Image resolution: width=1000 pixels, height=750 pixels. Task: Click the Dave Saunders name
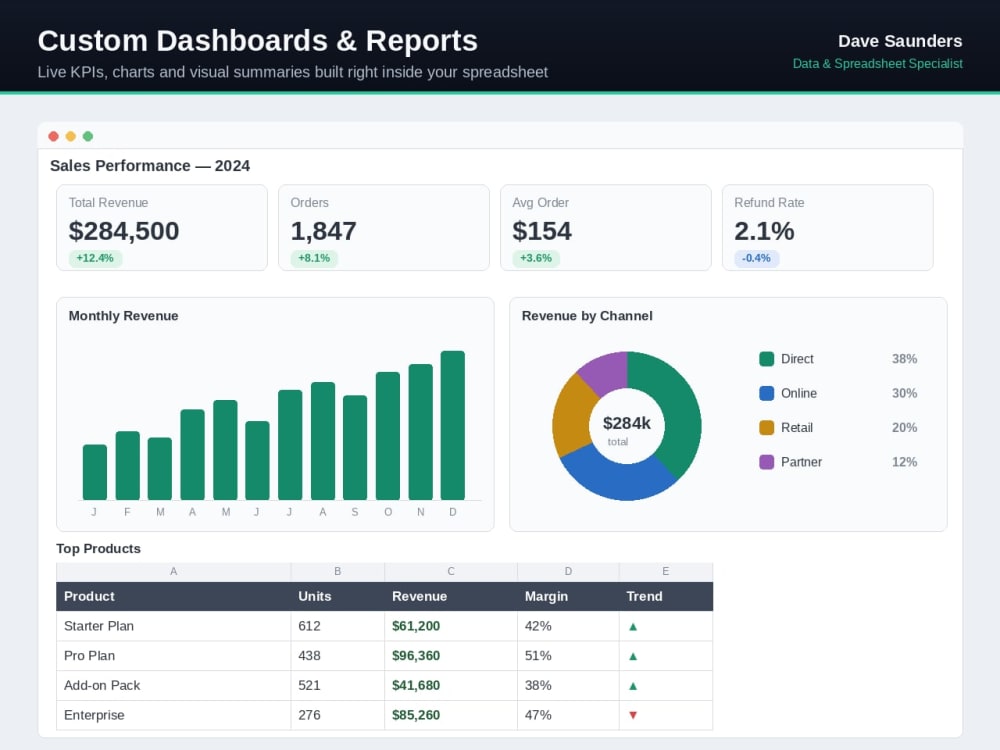pos(900,41)
